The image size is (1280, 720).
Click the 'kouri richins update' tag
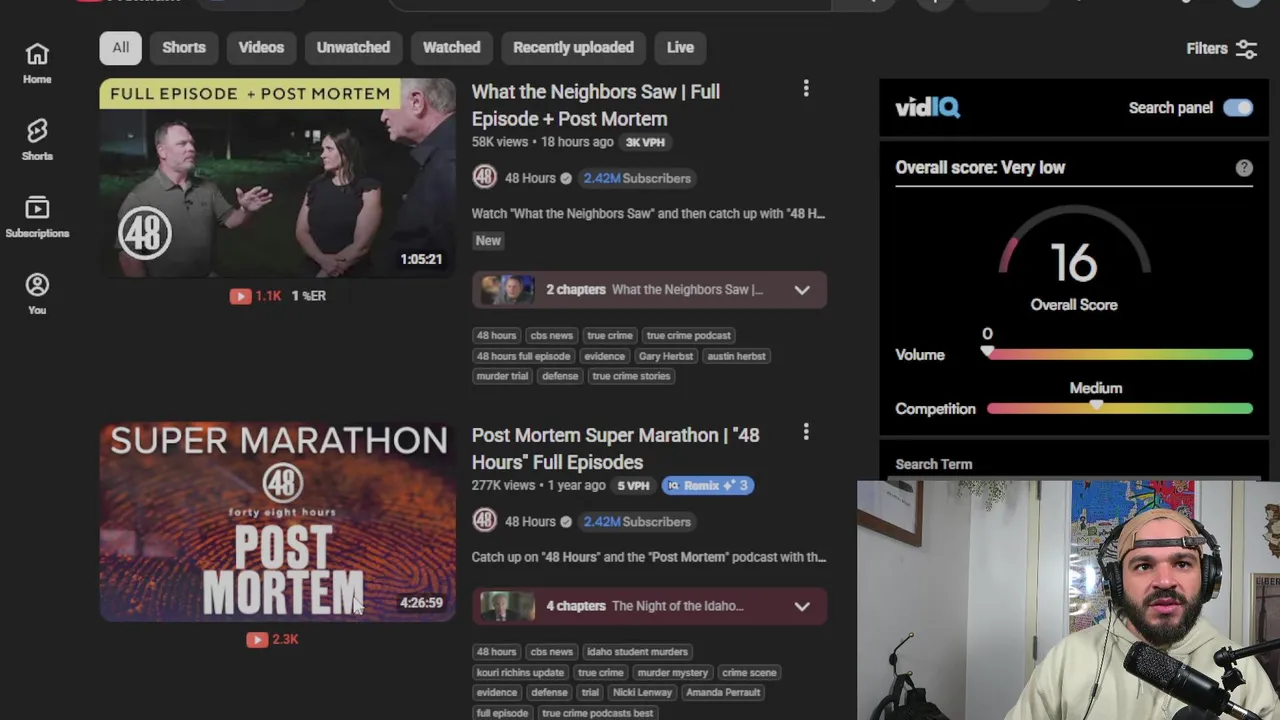coord(520,673)
